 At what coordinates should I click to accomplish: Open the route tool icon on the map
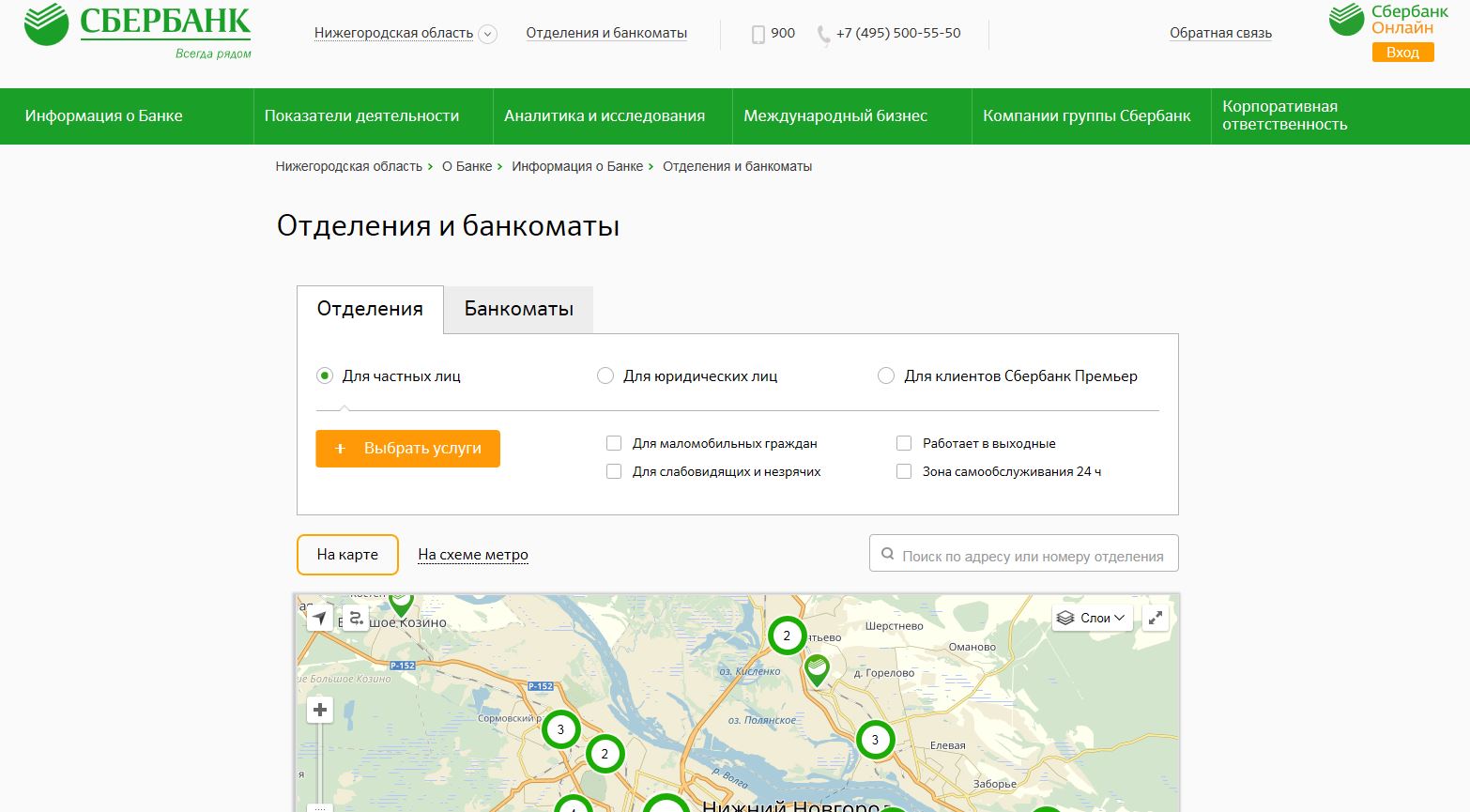point(355,618)
